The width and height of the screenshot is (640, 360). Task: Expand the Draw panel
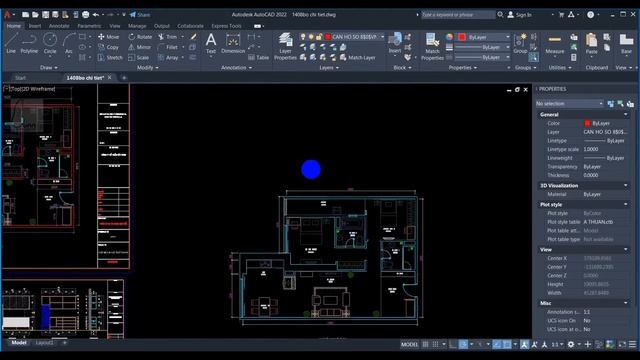click(x=49, y=68)
